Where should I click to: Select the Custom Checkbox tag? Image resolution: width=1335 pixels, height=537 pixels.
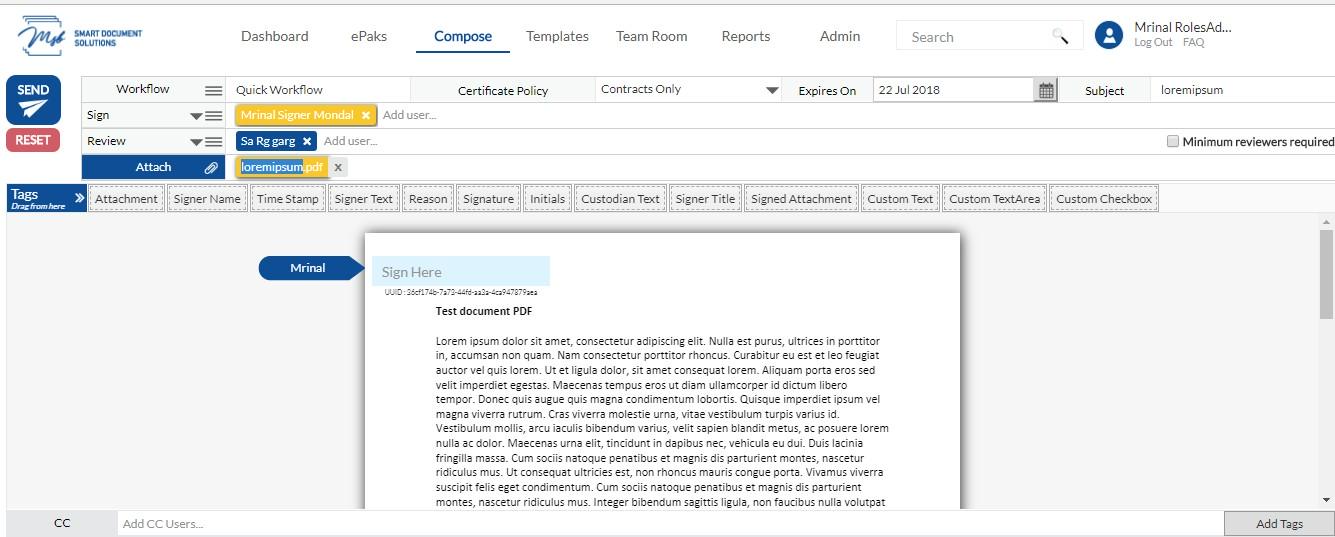point(1104,198)
